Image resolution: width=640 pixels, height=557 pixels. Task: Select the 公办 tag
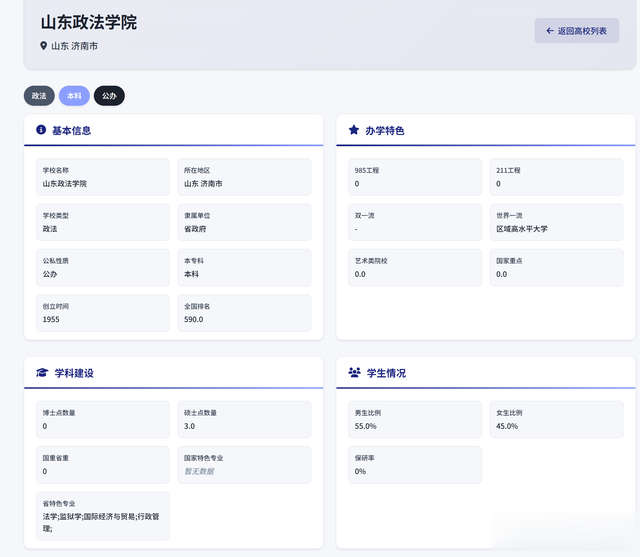pyautogui.click(x=109, y=96)
